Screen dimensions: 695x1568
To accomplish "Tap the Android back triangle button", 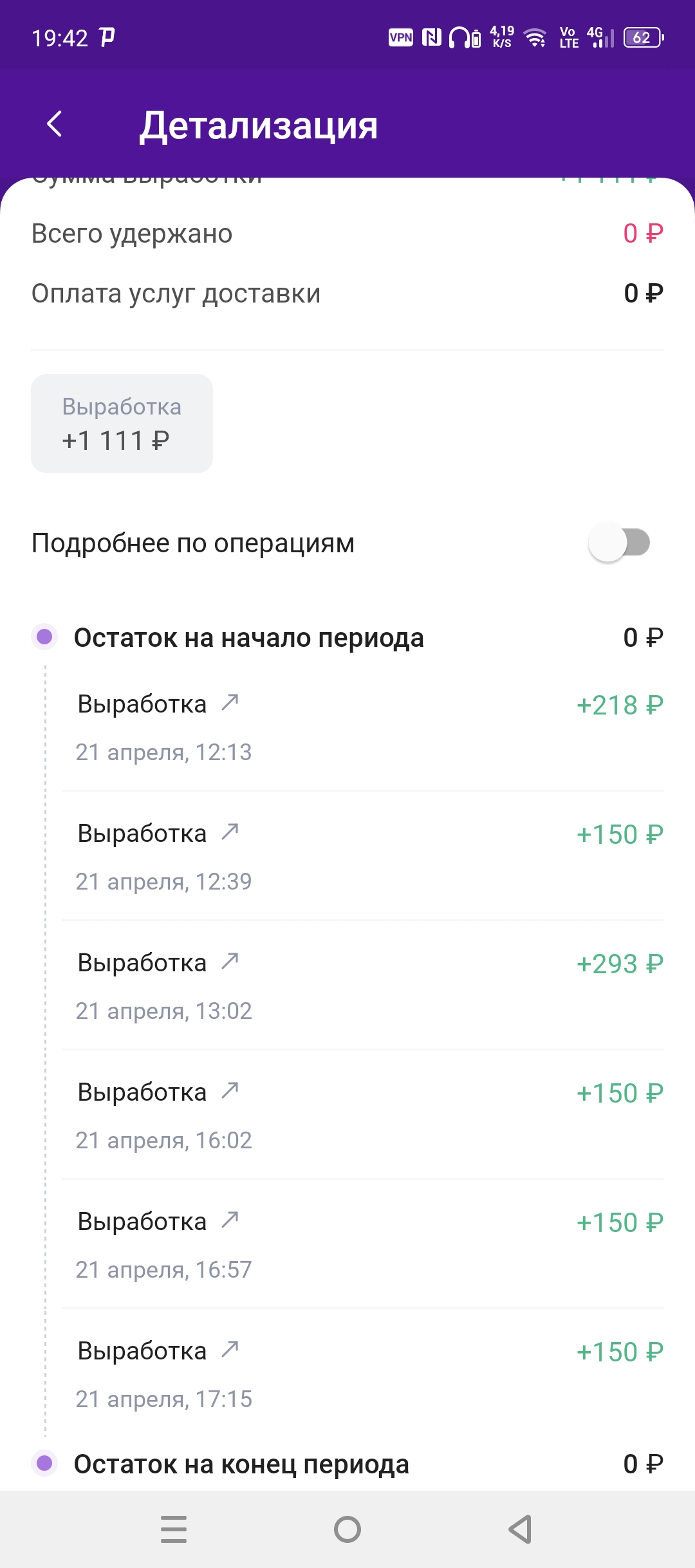I will [x=521, y=1529].
